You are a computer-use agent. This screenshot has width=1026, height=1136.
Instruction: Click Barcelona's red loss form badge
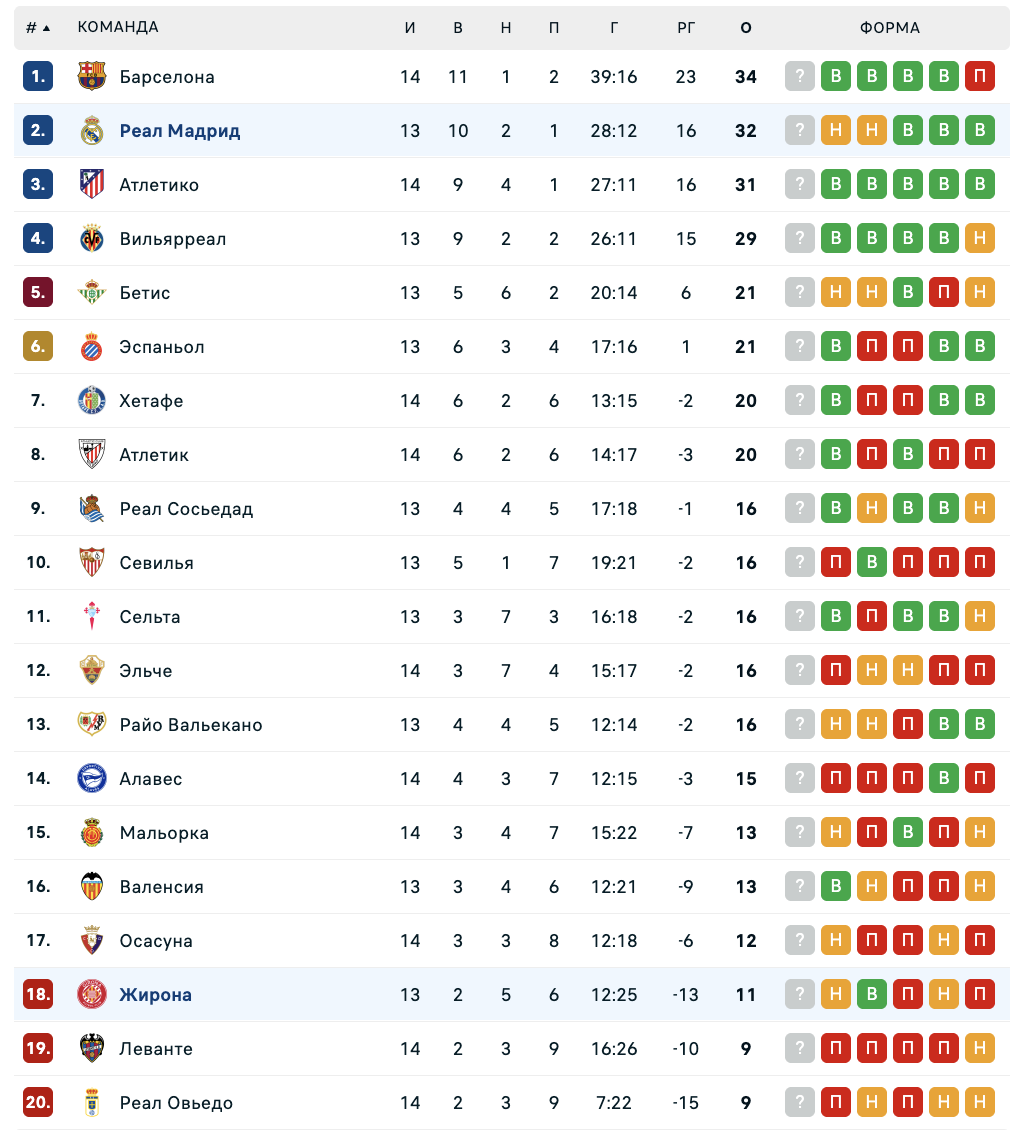coord(980,77)
